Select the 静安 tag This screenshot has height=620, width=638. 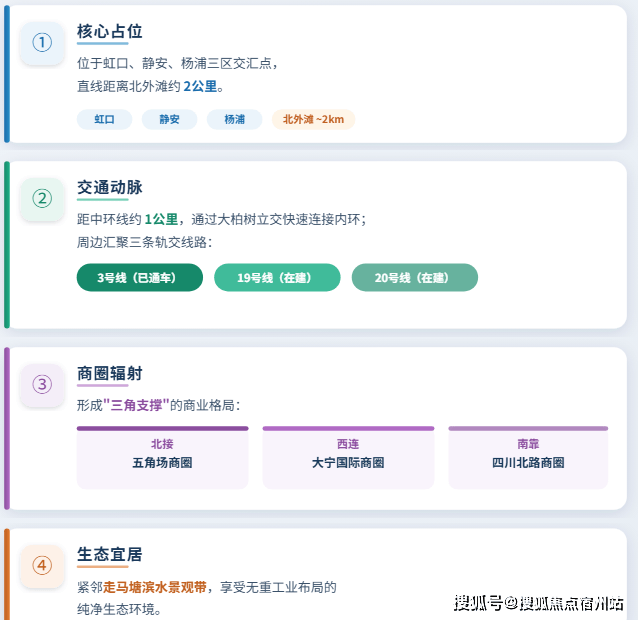coord(169,120)
